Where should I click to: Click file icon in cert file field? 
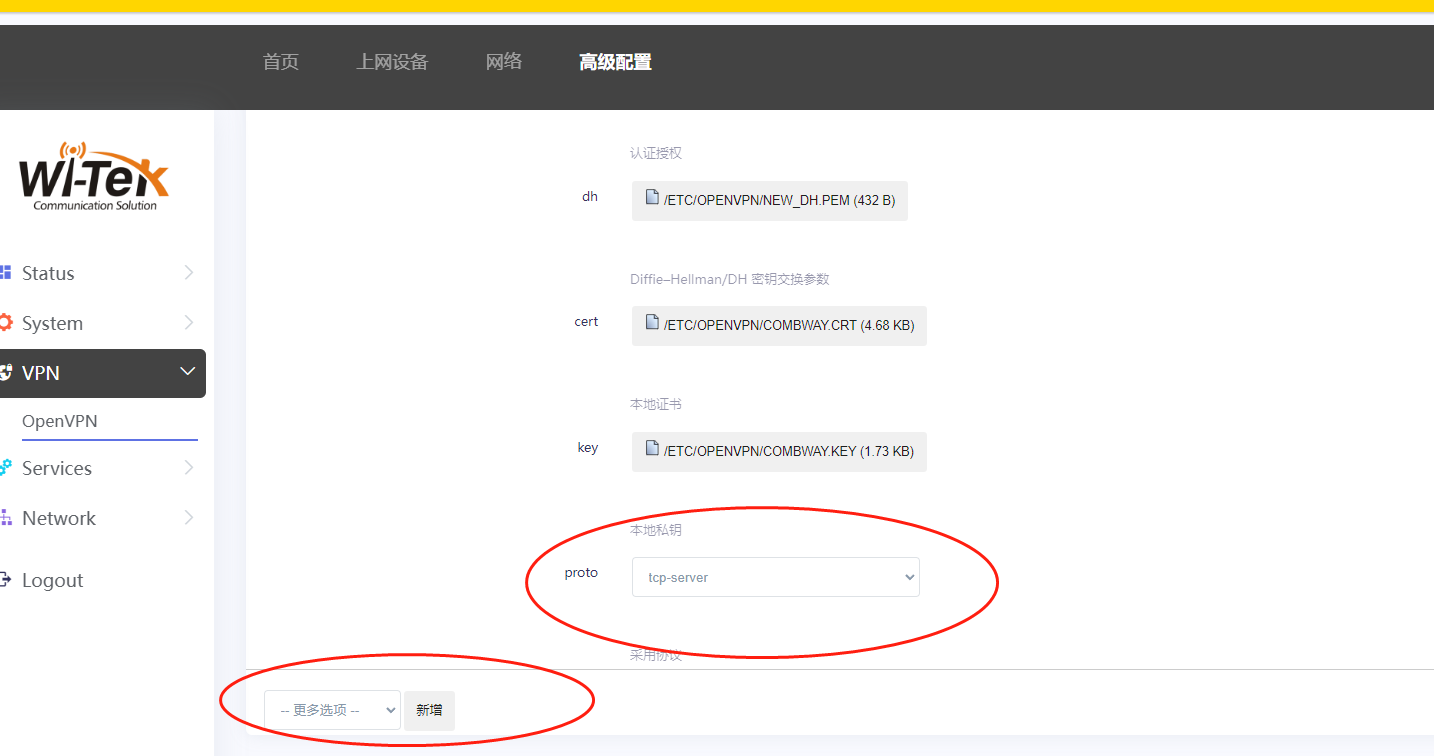pos(652,323)
